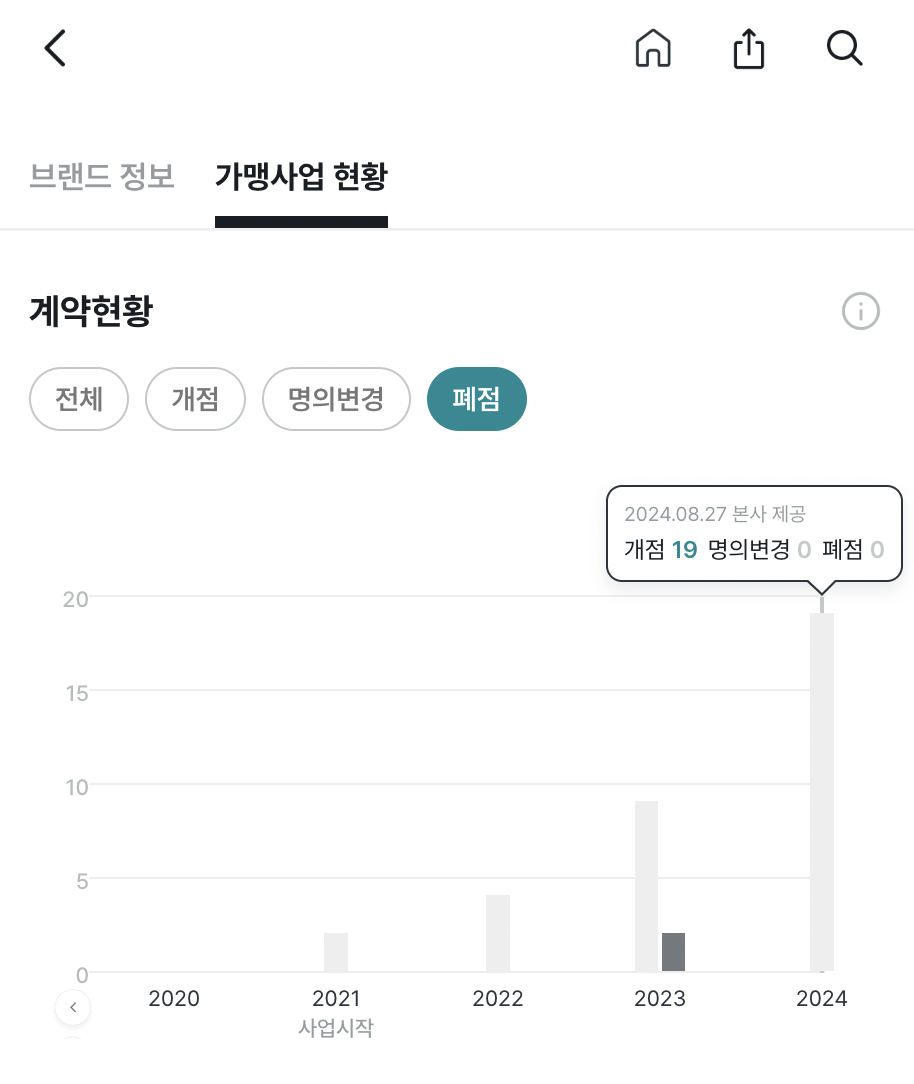Select the 2020 axis label
914x1084 pixels.
click(x=174, y=998)
